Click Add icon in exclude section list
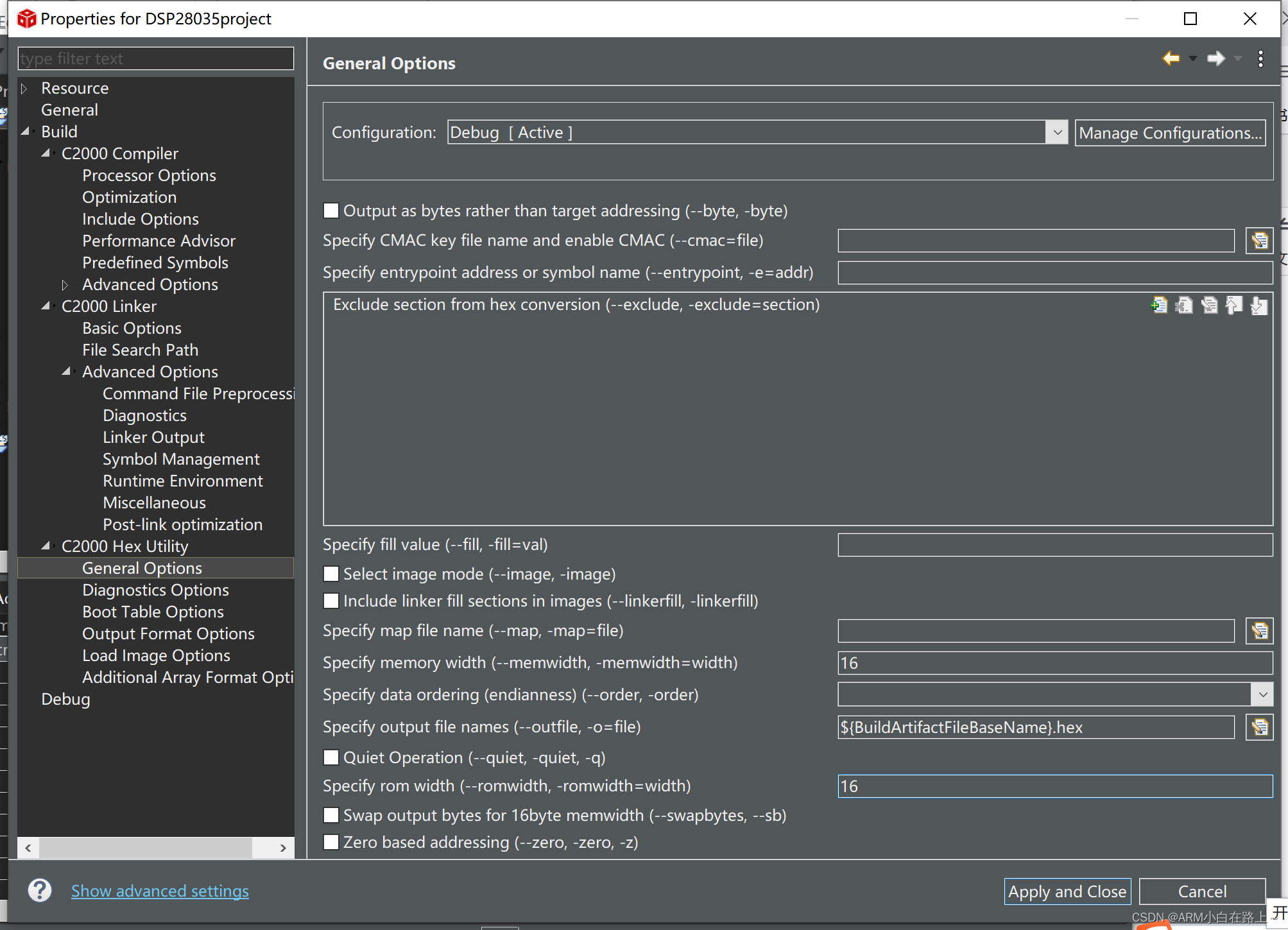The height and width of the screenshot is (930, 1288). pyautogui.click(x=1159, y=305)
